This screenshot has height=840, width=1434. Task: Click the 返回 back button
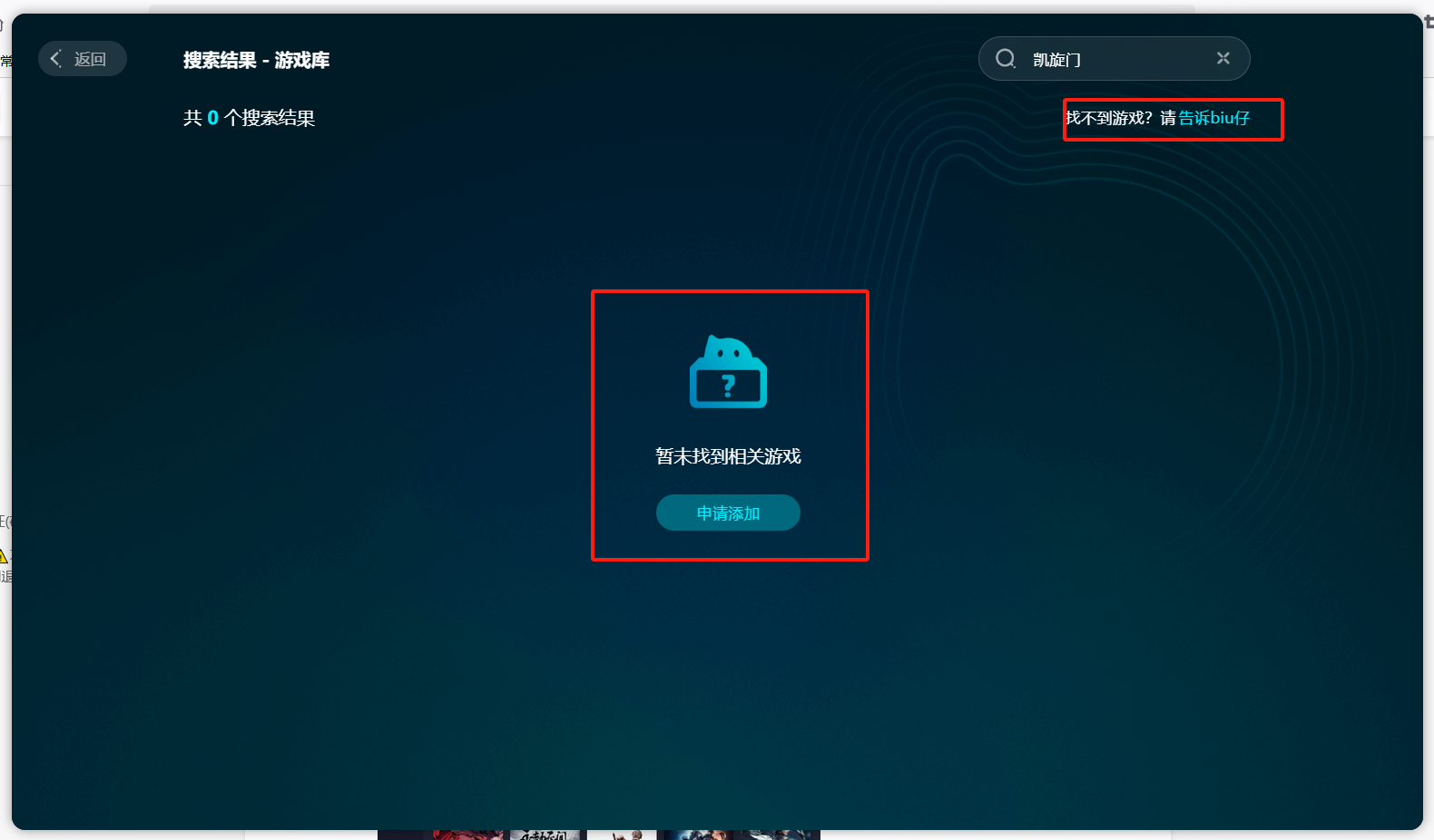pyautogui.click(x=83, y=59)
